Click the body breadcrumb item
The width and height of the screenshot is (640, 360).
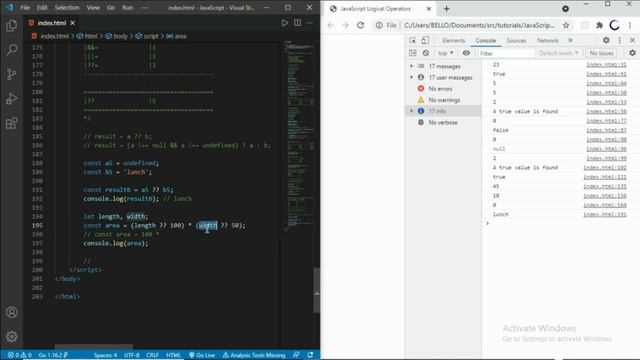[117, 36]
